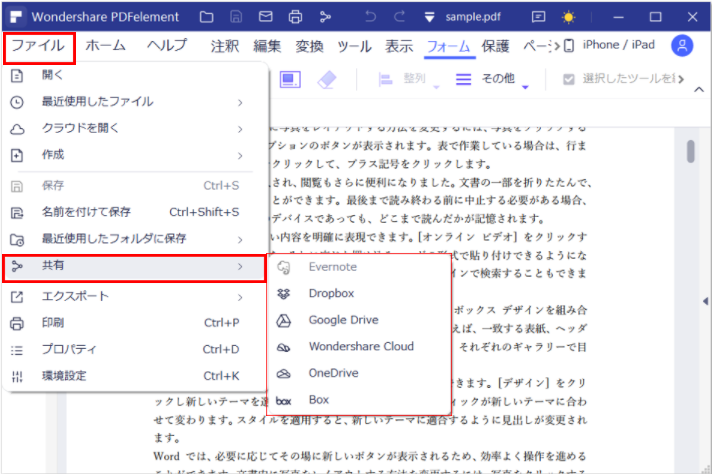
Task: Expand 最近使用したフォルダに保存 submenu
Action: (134, 239)
